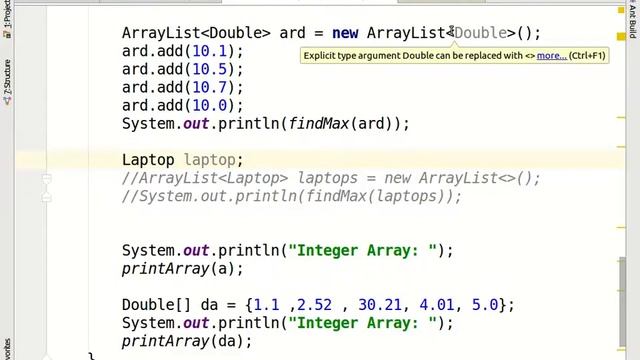
Task: Click the second "Integer Array: " string literal
Action: coord(362,323)
